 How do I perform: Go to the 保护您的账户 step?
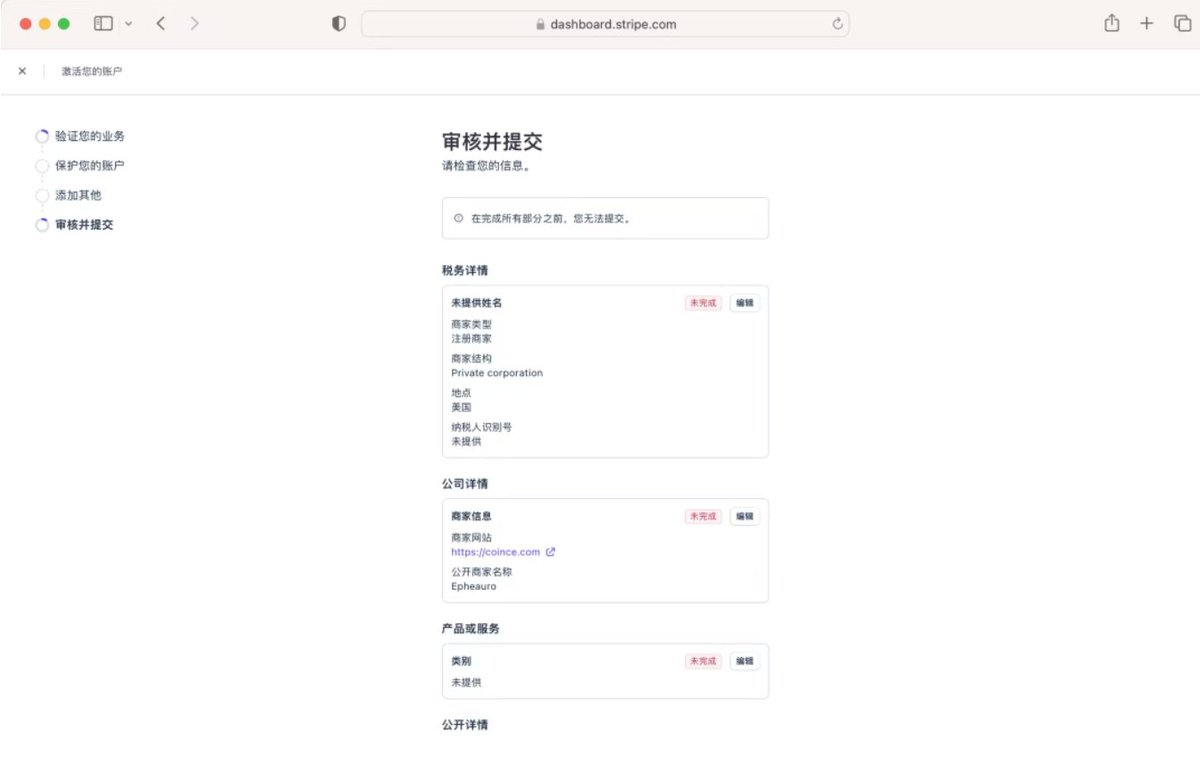(x=90, y=166)
